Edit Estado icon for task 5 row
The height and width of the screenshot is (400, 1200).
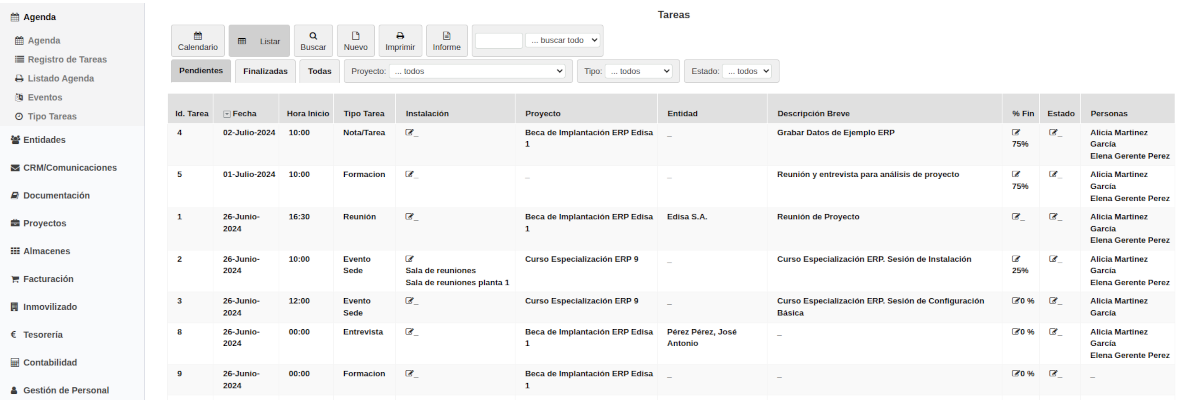(x=1053, y=174)
